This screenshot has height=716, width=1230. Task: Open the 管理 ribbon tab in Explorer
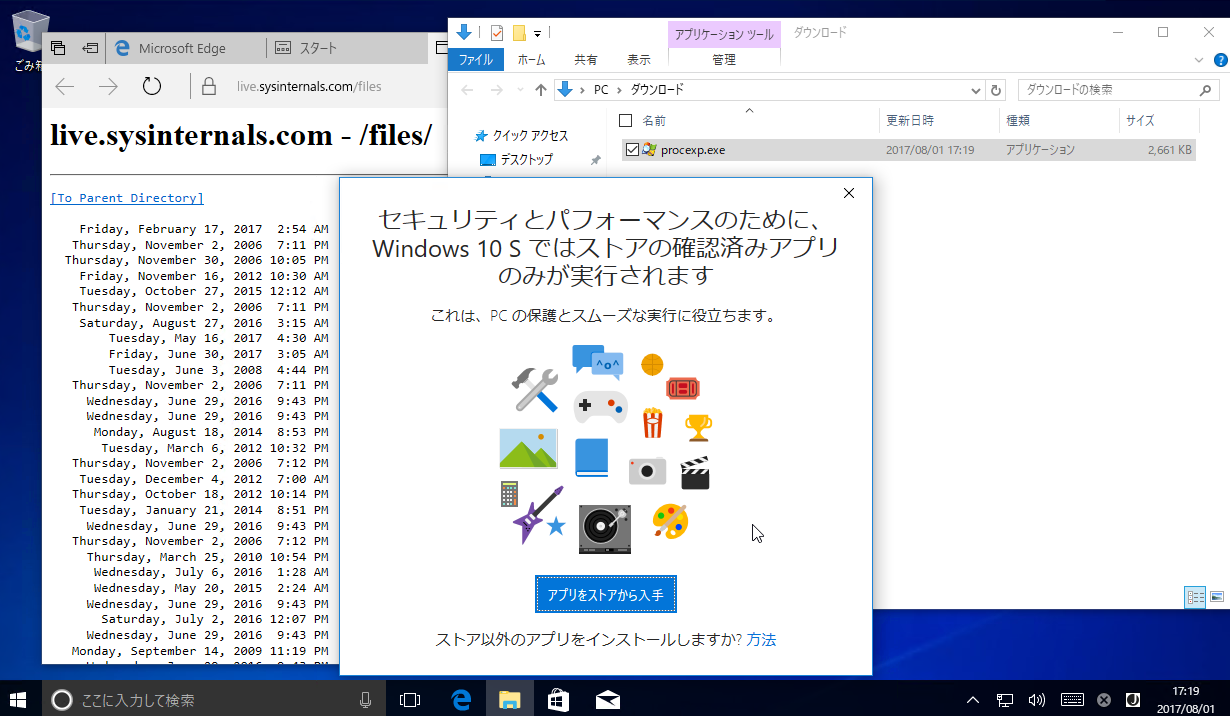724,60
